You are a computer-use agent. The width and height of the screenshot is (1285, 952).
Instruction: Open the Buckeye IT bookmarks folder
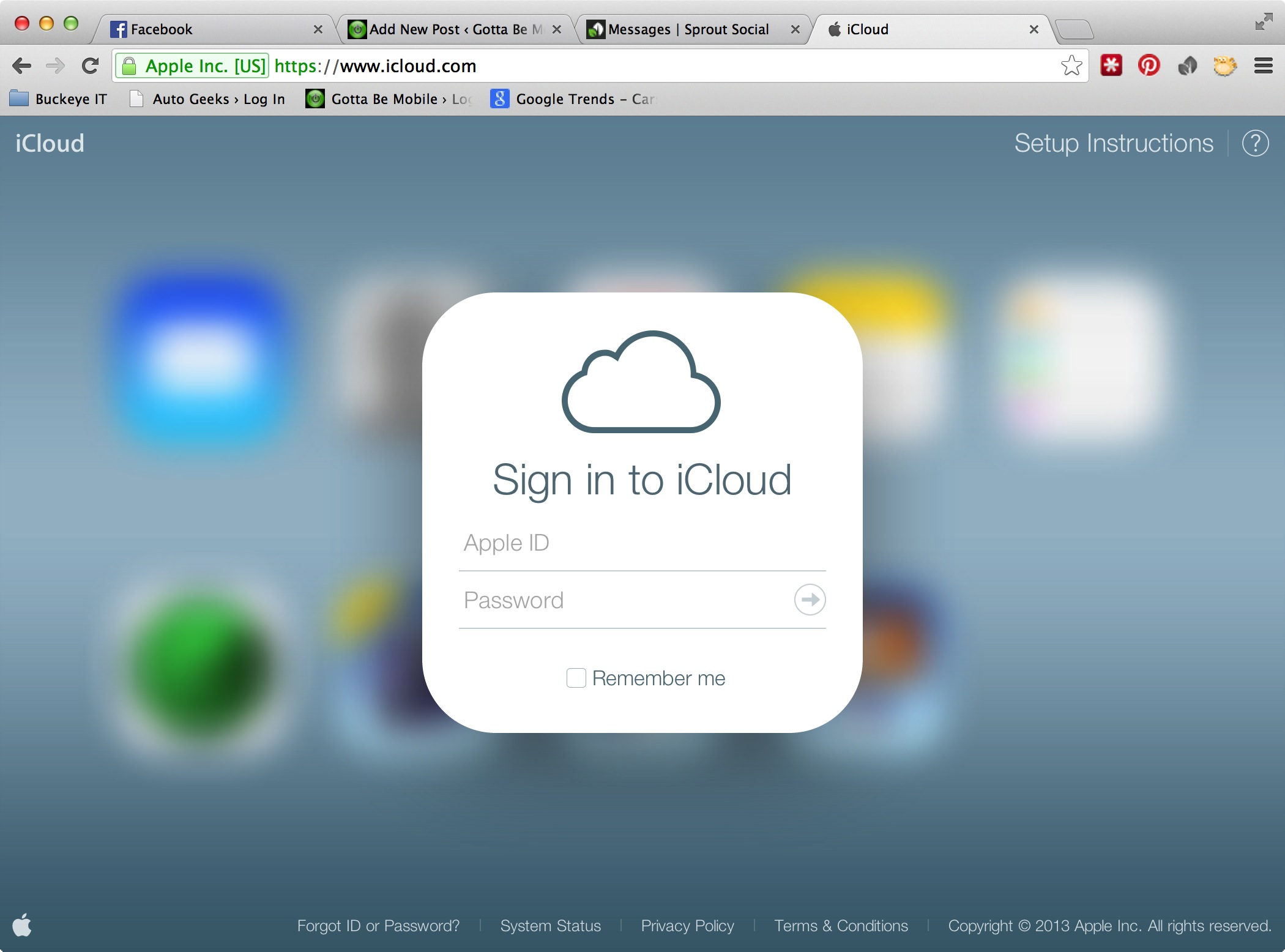point(59,99)
